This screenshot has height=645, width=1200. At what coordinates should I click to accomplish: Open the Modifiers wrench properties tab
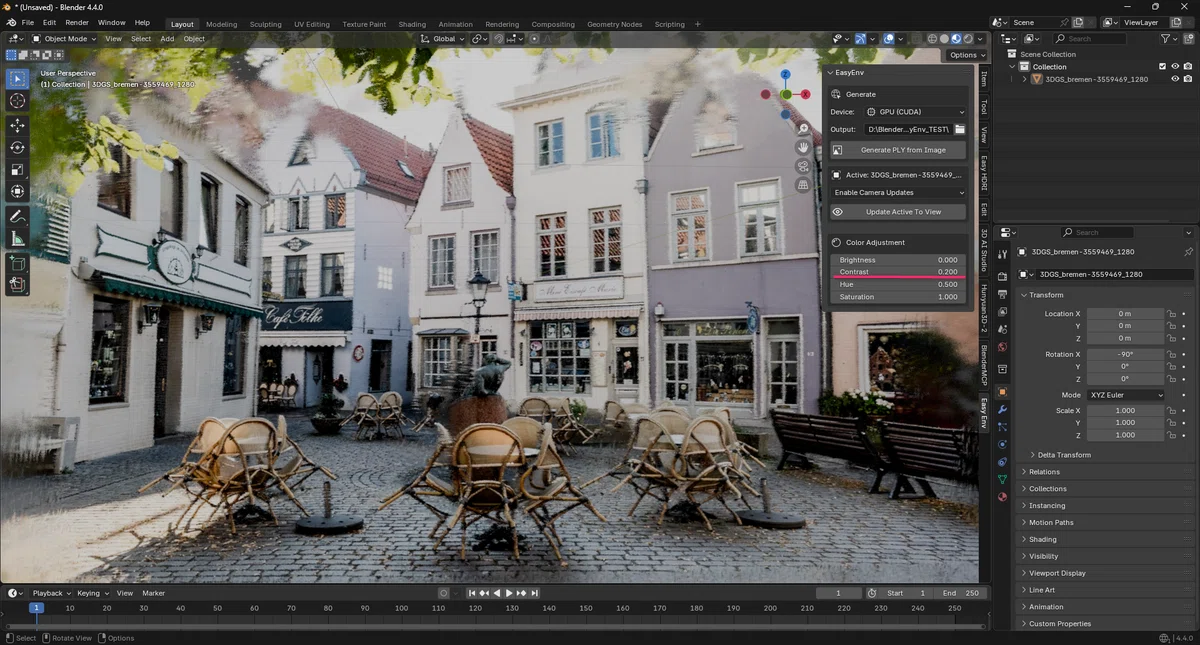[x=1002, y=410]
